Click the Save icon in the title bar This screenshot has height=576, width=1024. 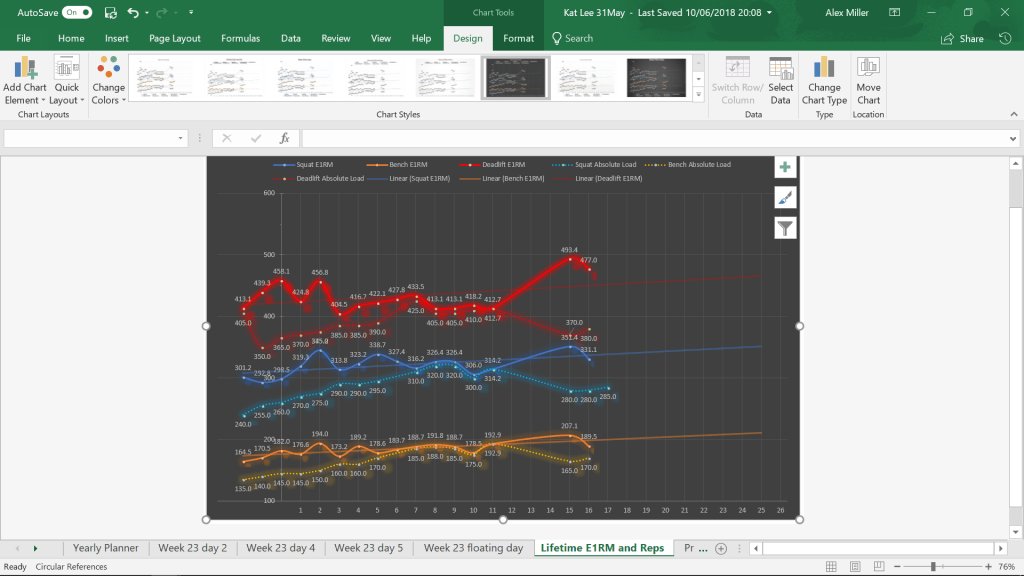(x=110, y=12)
